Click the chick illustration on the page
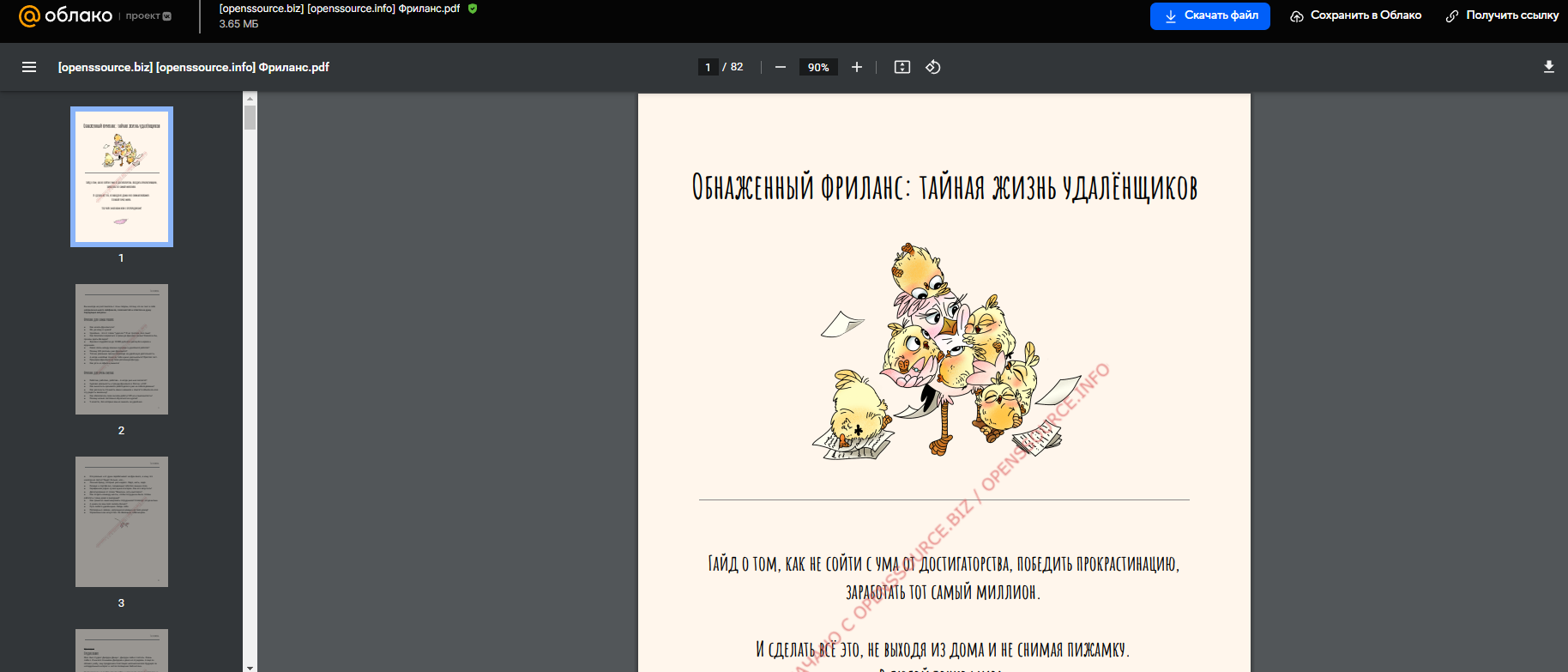This screenshot has height=672, width=1568. pyautogui.click(x=947, y=350)
